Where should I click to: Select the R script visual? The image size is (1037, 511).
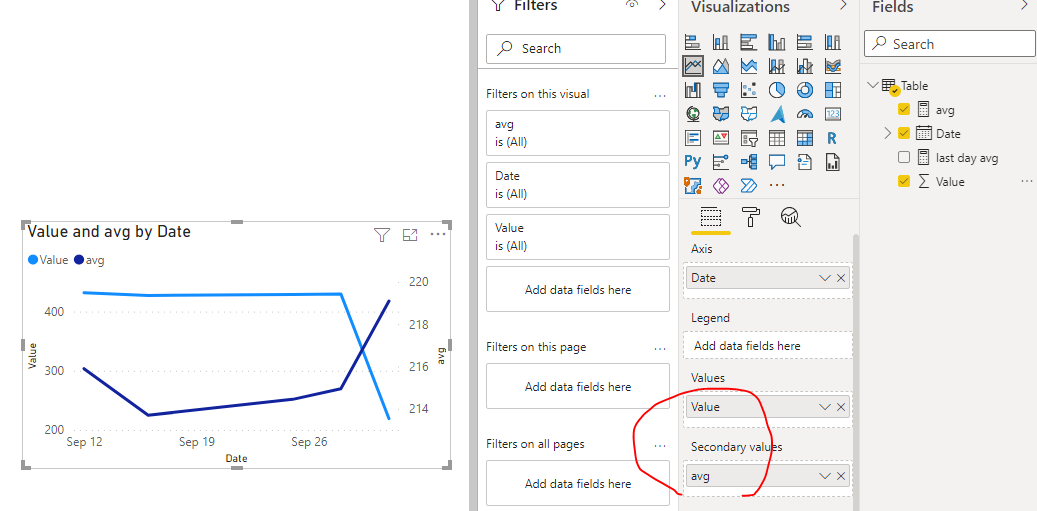coord(833,138)
